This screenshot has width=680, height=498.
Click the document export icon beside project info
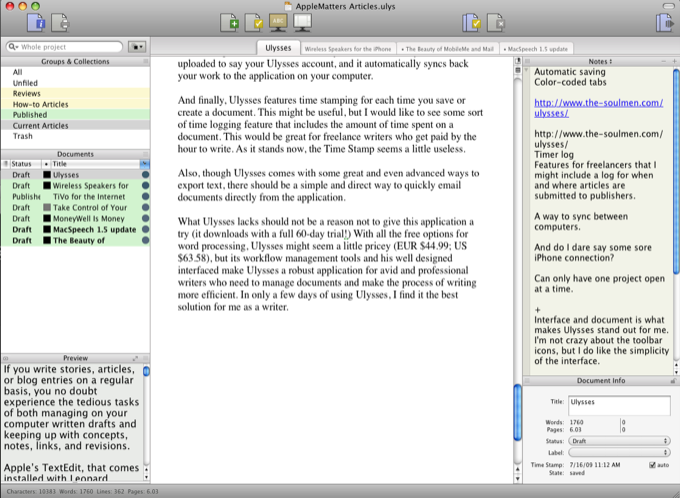click(x=60, y=21)
